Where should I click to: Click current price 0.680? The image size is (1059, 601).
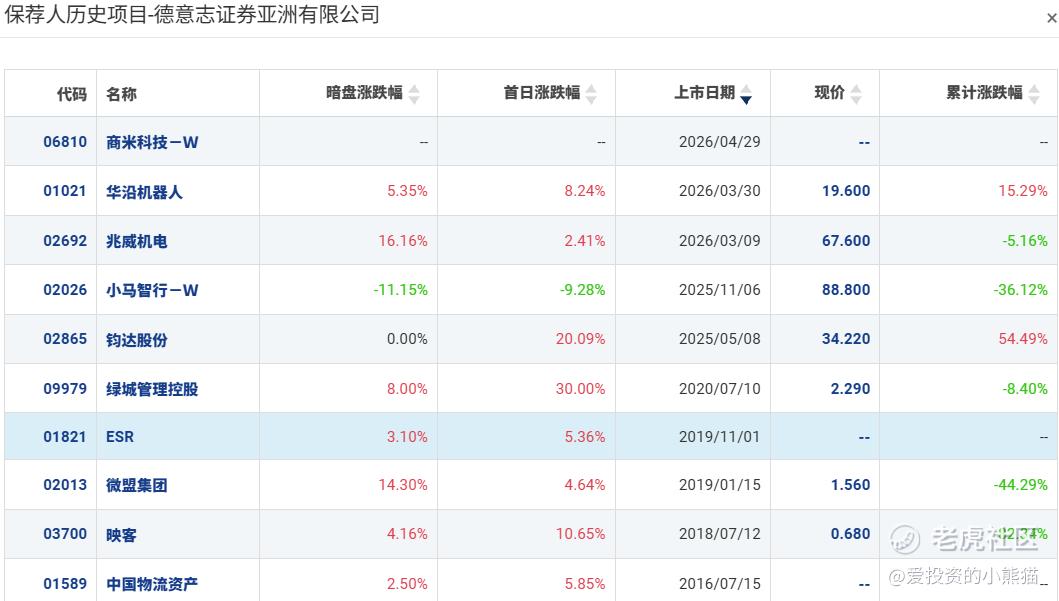[x=850, y=534]
